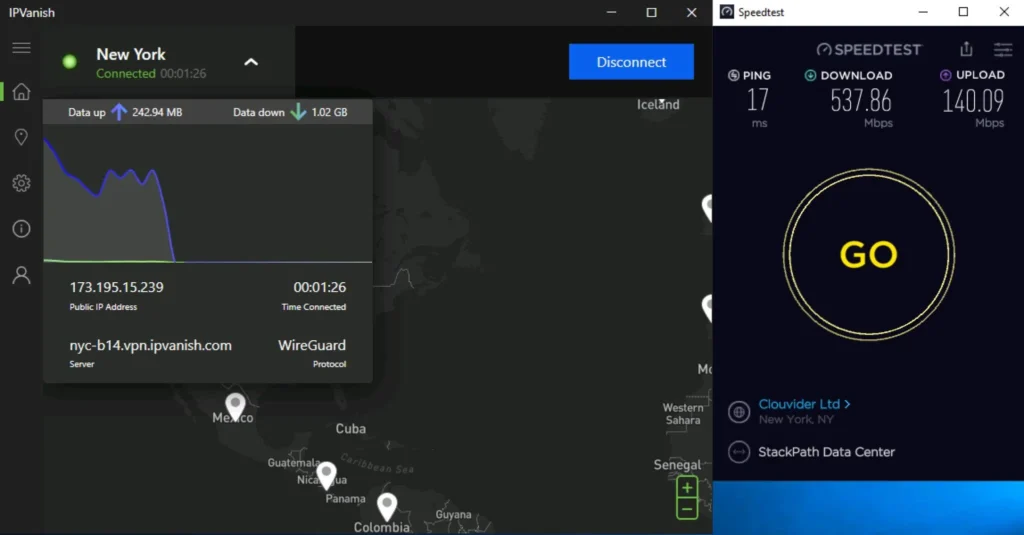Zoom out on the map
1024x535 pixels.
[x=686, y=509]
